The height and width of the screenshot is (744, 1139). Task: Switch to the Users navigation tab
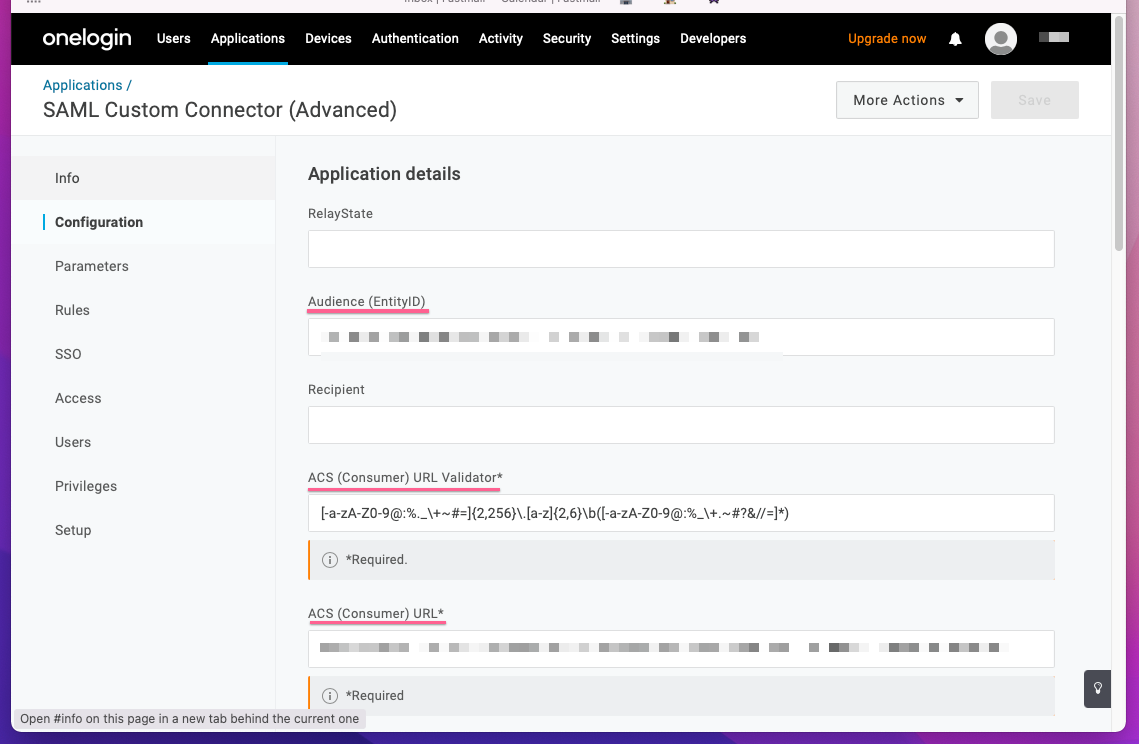pyautogui.click(x=173, y=38)
